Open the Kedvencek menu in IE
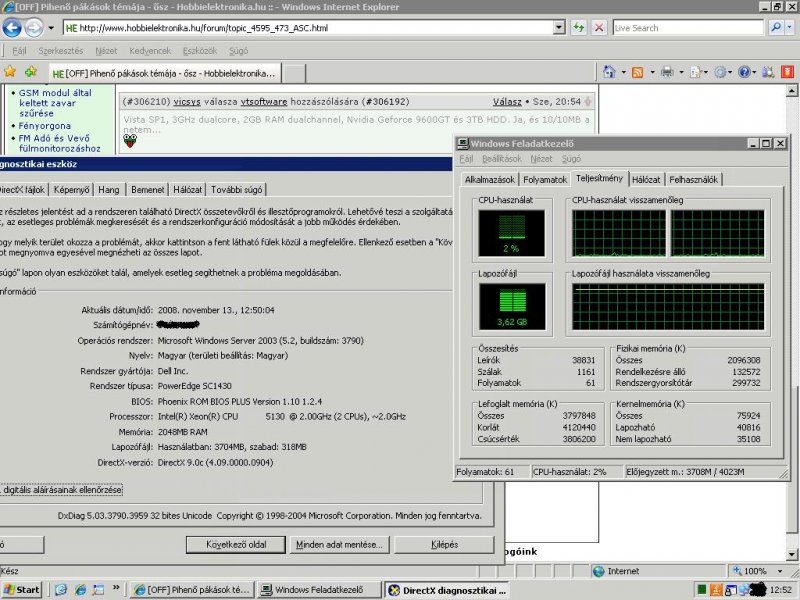This screenshot has width=800, height=600. click(150, 51)
